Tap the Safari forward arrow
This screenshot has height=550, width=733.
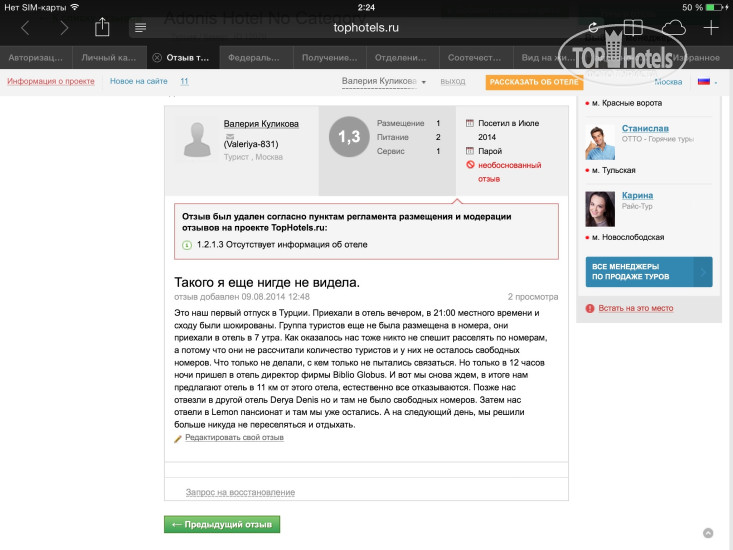coord(64,28)
